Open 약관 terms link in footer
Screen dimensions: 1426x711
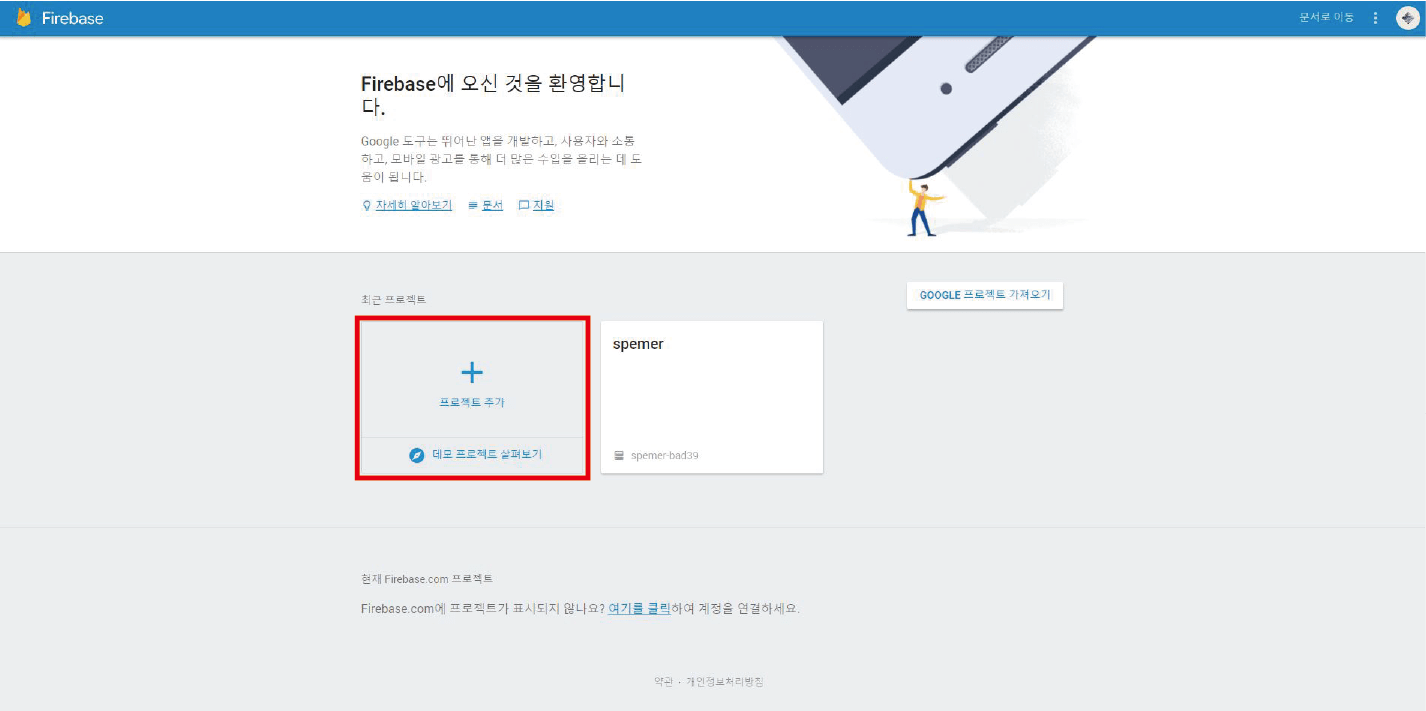(663, 682)
